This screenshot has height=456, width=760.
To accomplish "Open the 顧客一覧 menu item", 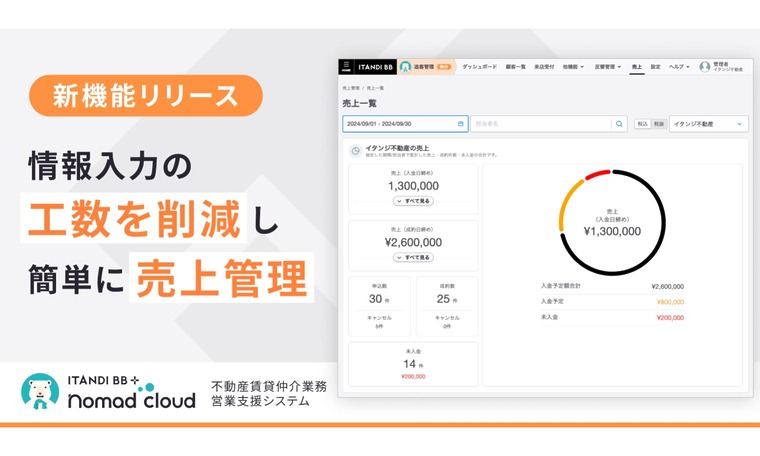I will tap(516, 67).
